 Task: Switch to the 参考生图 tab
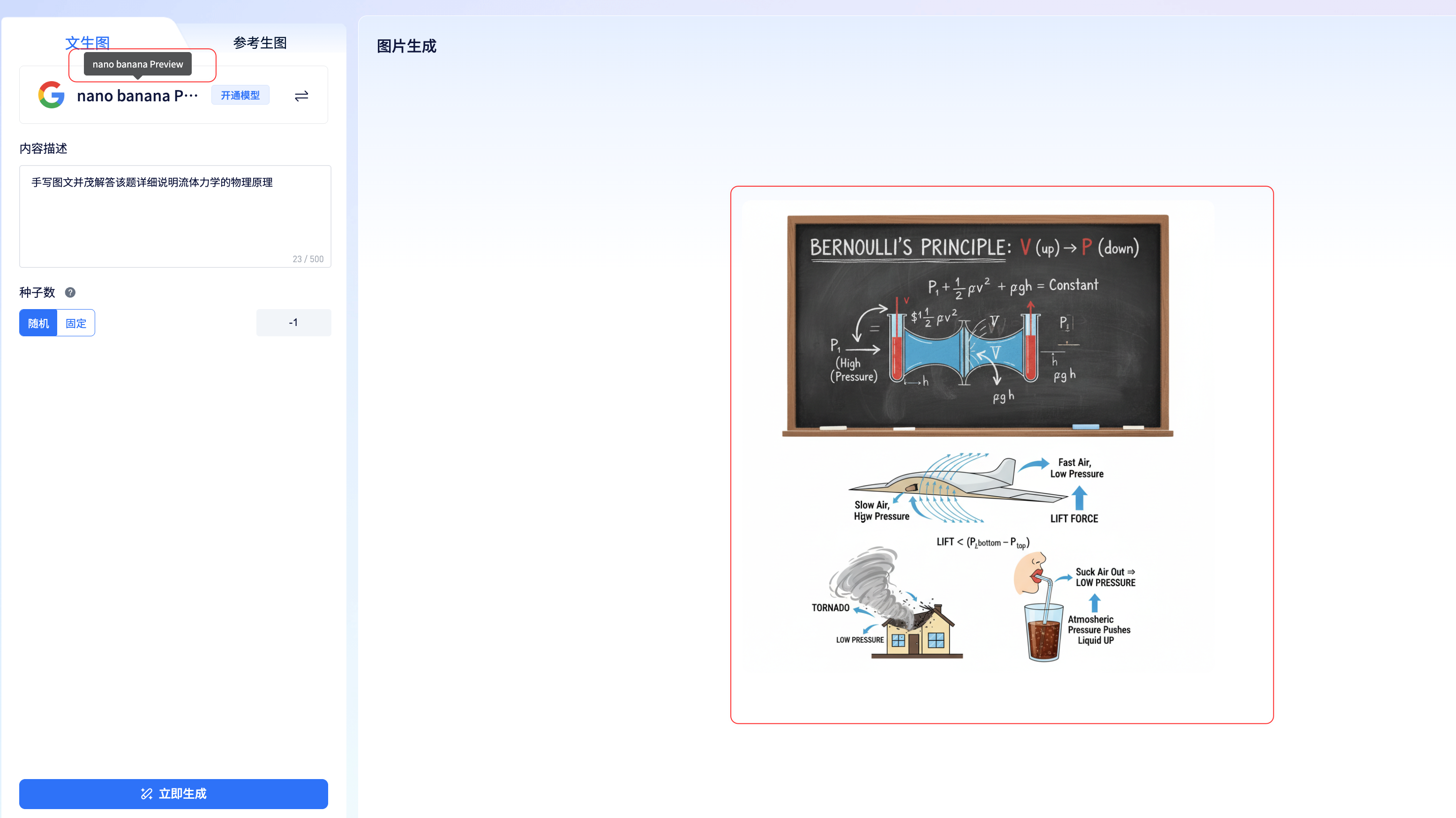tap(260, 42)
